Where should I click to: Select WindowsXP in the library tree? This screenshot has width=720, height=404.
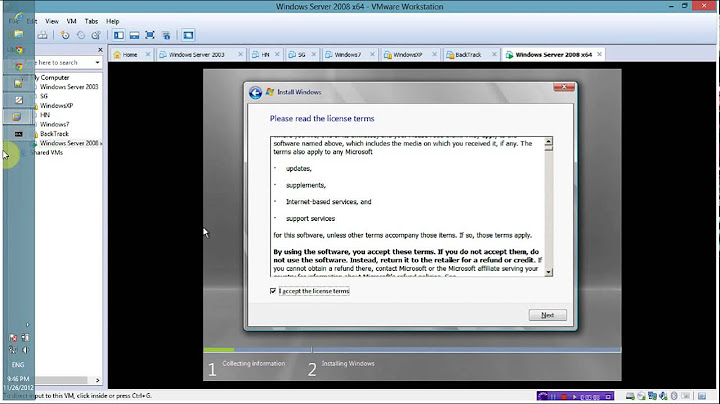point(56,106)
